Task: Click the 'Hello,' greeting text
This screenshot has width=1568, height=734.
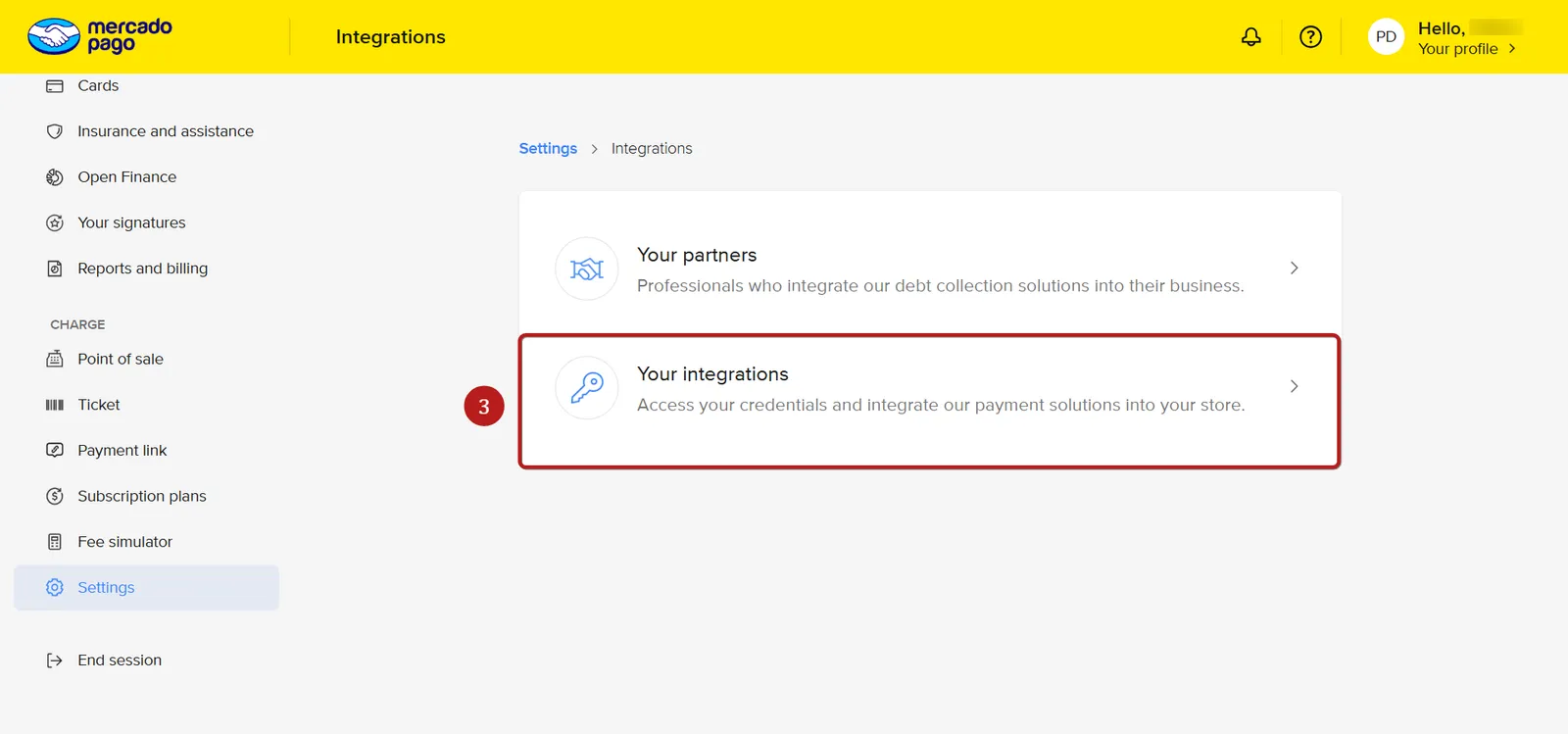Action: click(1442, 28)
